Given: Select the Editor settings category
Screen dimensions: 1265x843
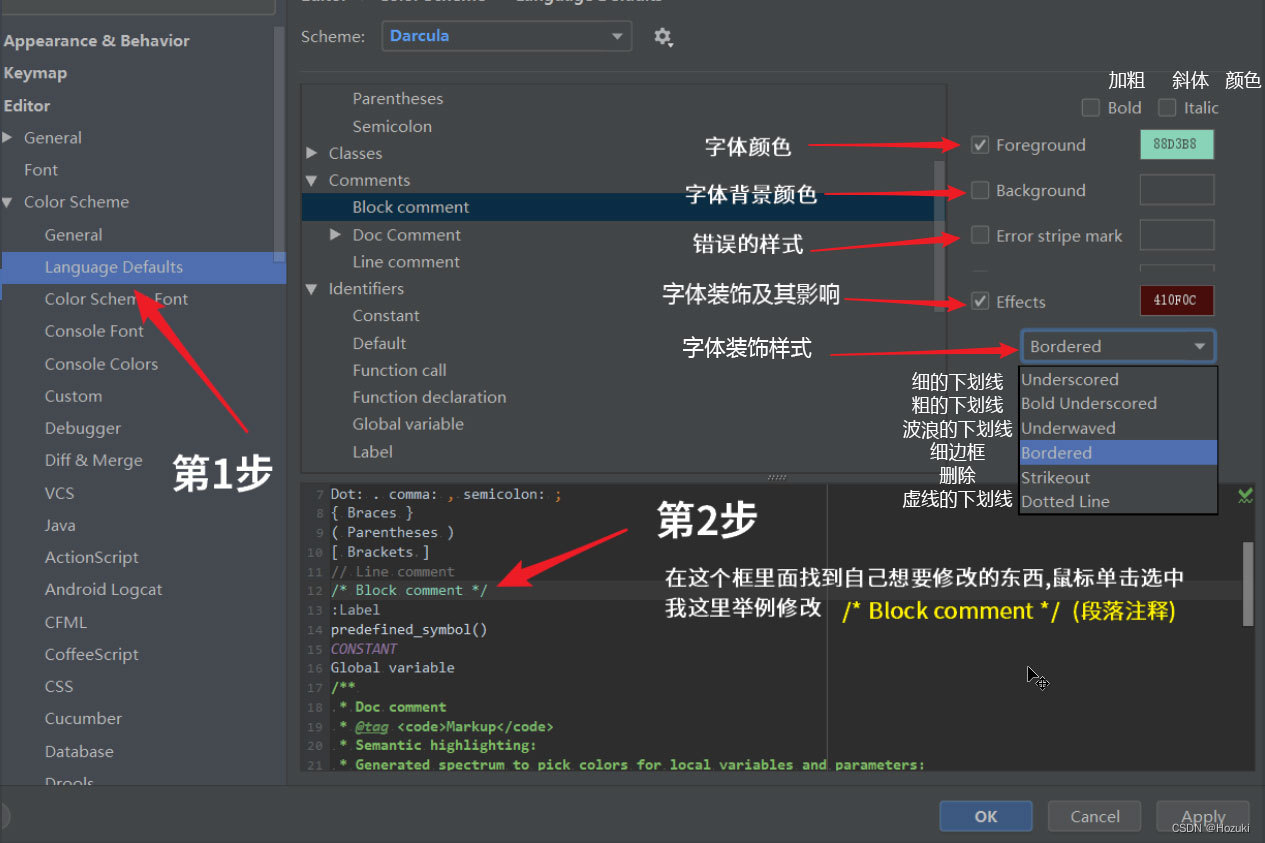Looking at the screenshot, I should click(27, 105).
